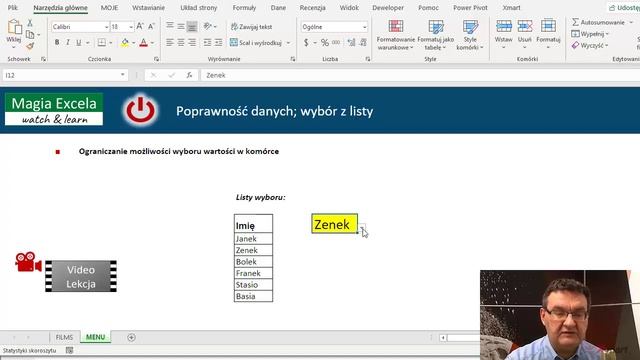The width and height of the screenshot is (640, 360).
Task: Increase the cell indent
Action: click(x=218, y=42)
